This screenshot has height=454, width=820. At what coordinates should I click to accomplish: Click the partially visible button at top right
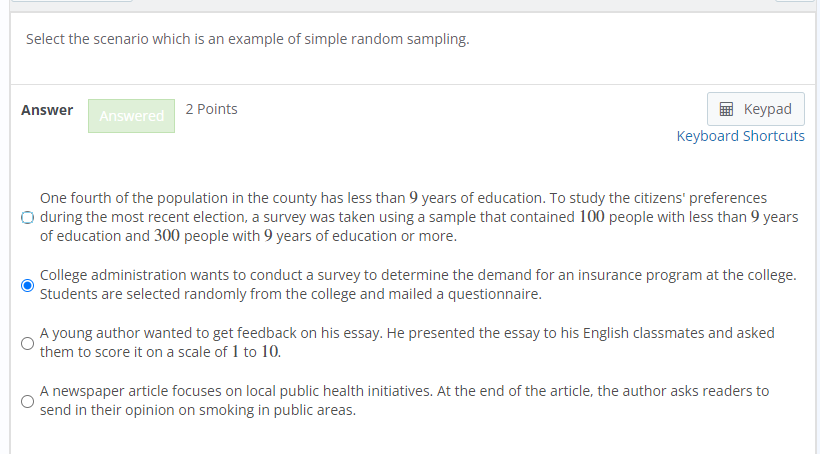794,1
